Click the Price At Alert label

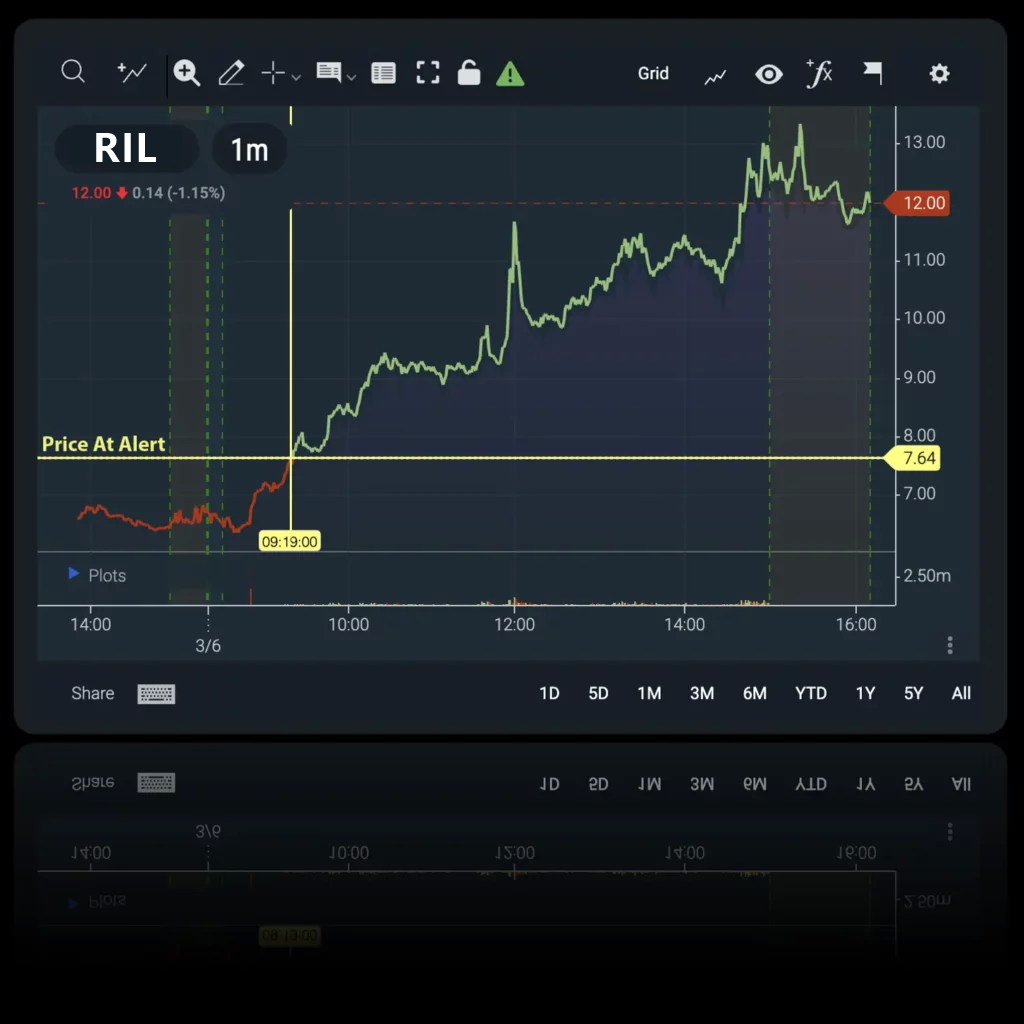pos(103,444)
